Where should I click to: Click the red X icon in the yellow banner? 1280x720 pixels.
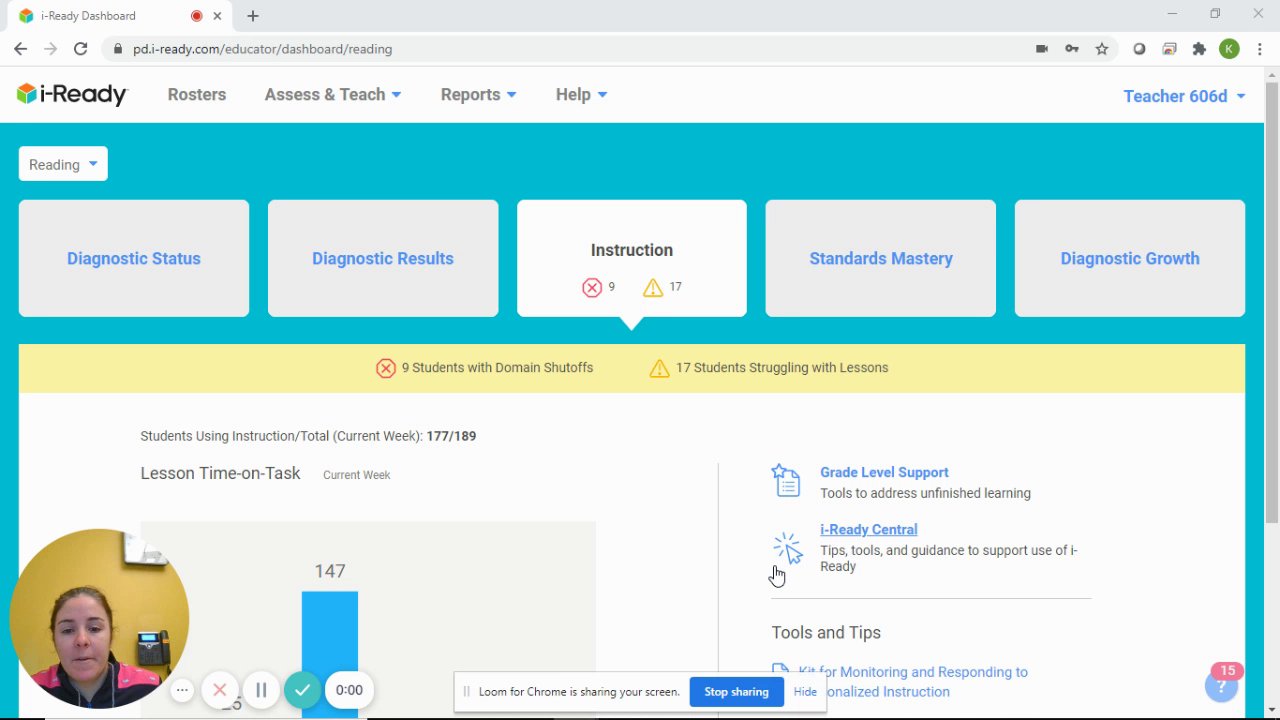pyautogui.click(x=385, y=368)
